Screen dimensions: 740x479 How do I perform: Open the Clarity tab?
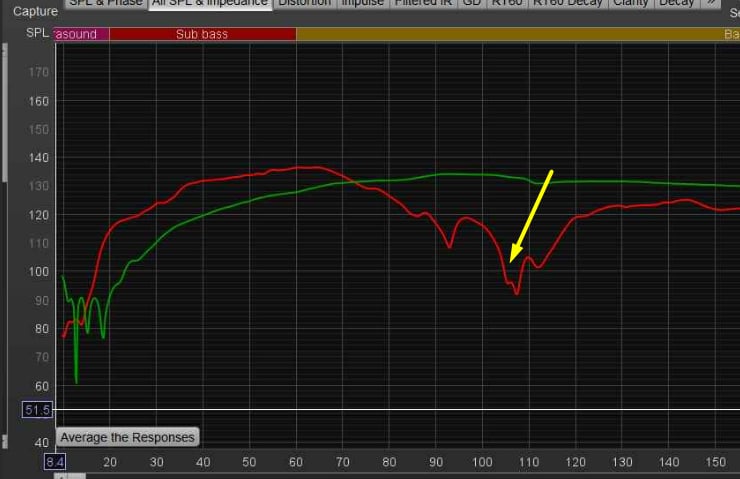tap(631, 3)
